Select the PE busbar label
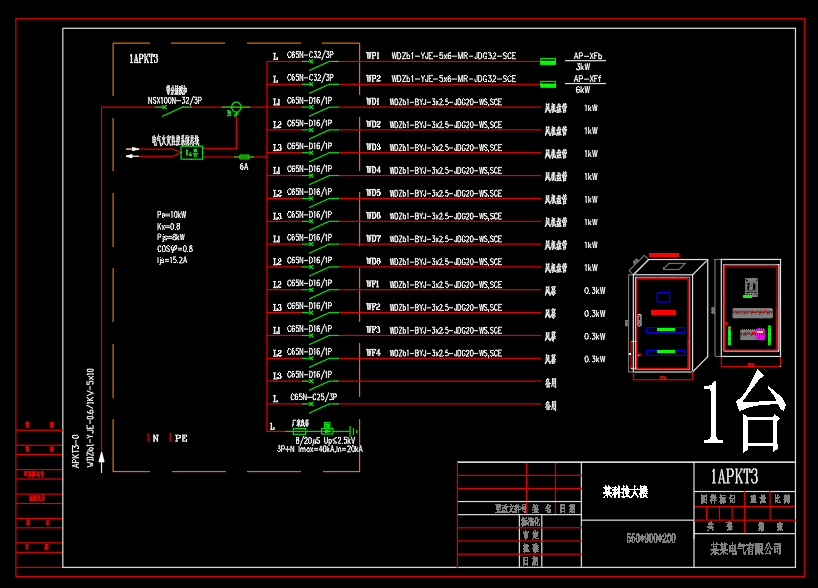The height and width of the screenshot is (588, 818). (x=181, y=438)
